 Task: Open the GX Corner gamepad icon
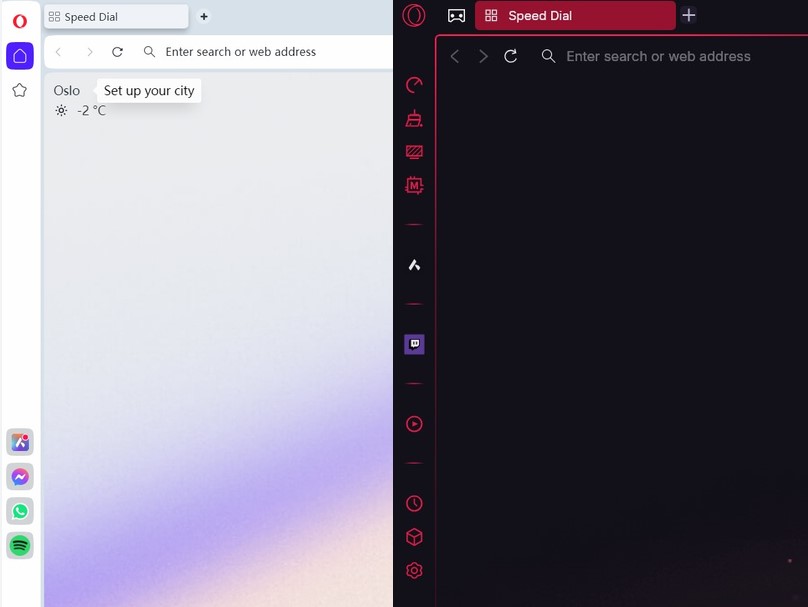point(457,15)
